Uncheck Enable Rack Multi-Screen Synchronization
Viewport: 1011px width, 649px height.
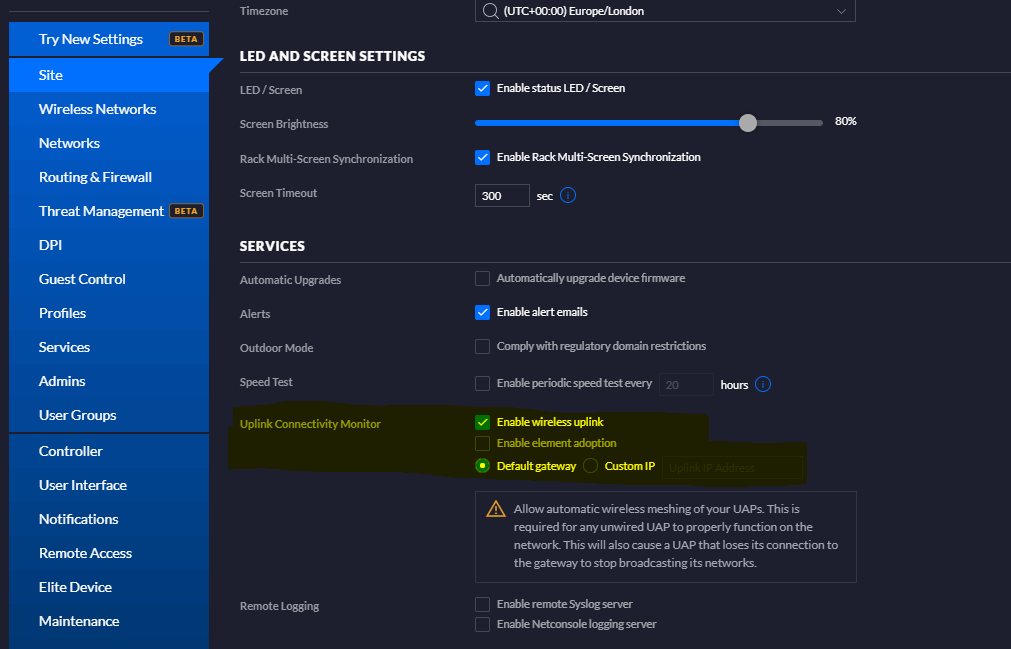[483, 157]
